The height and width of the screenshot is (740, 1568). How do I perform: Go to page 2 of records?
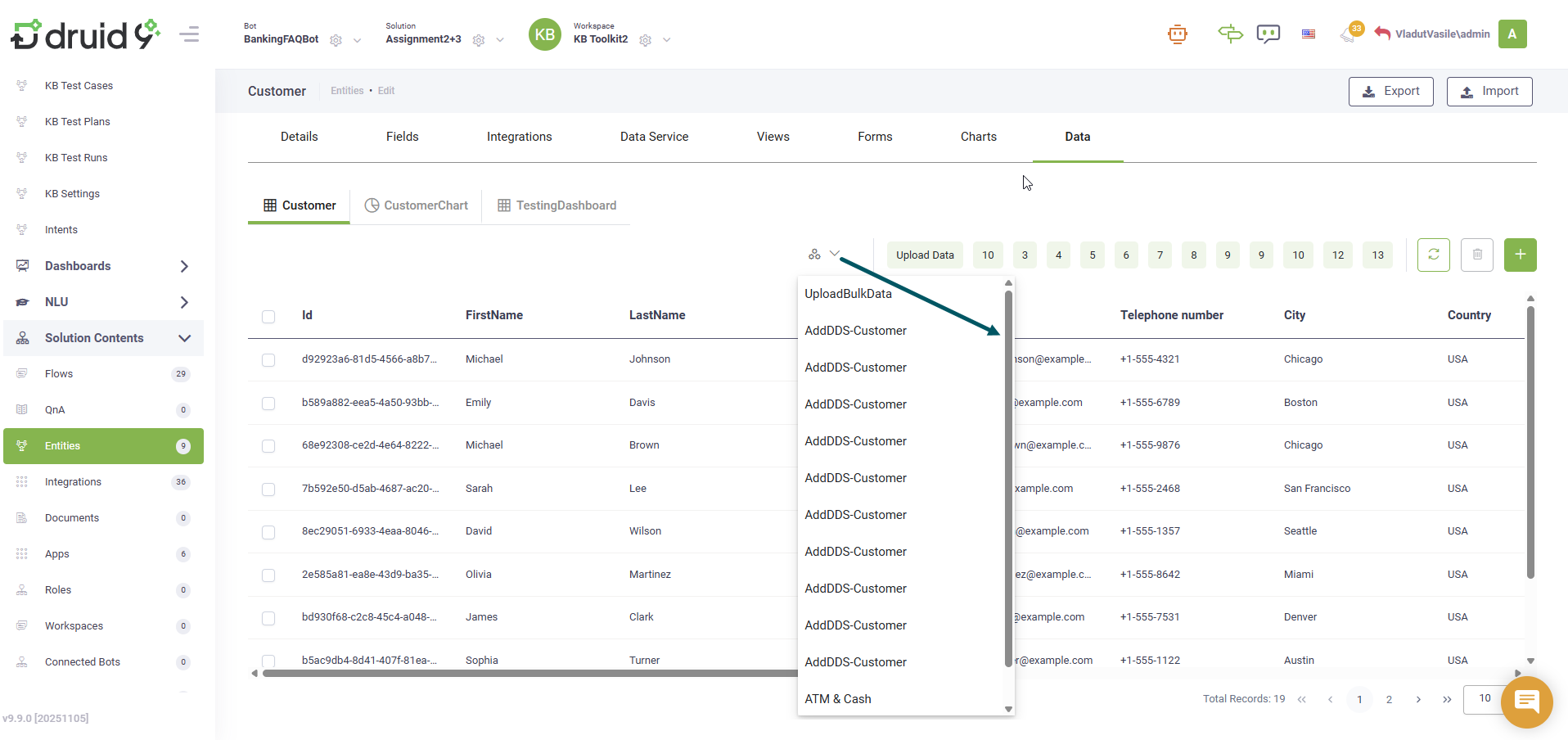(x=1389, y=700)
